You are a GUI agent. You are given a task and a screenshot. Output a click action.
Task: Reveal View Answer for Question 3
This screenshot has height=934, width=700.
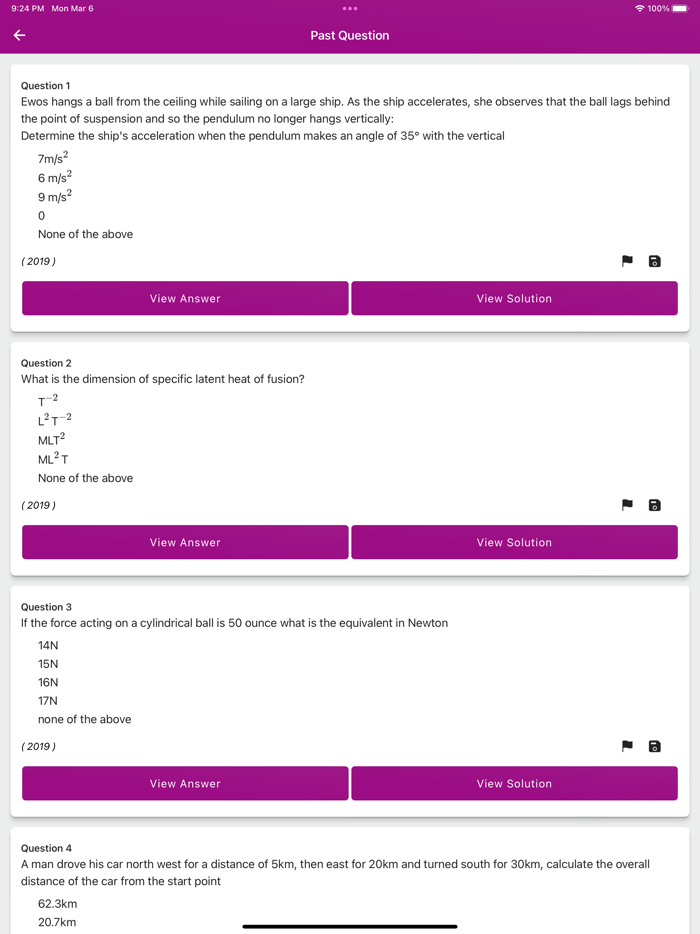point(185,783)
